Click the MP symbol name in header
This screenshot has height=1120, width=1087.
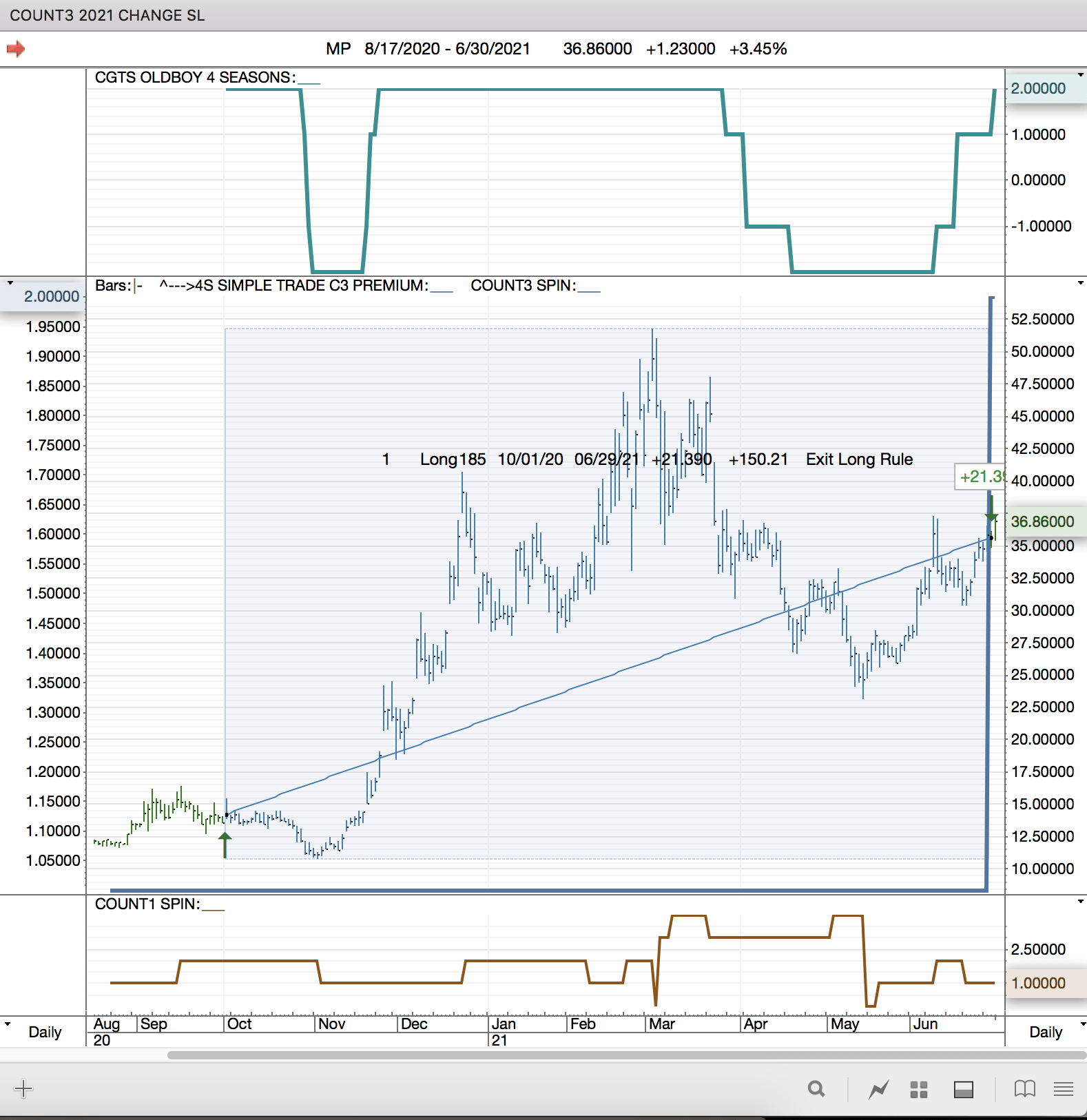pyautogui.click(x=338, y=49)
